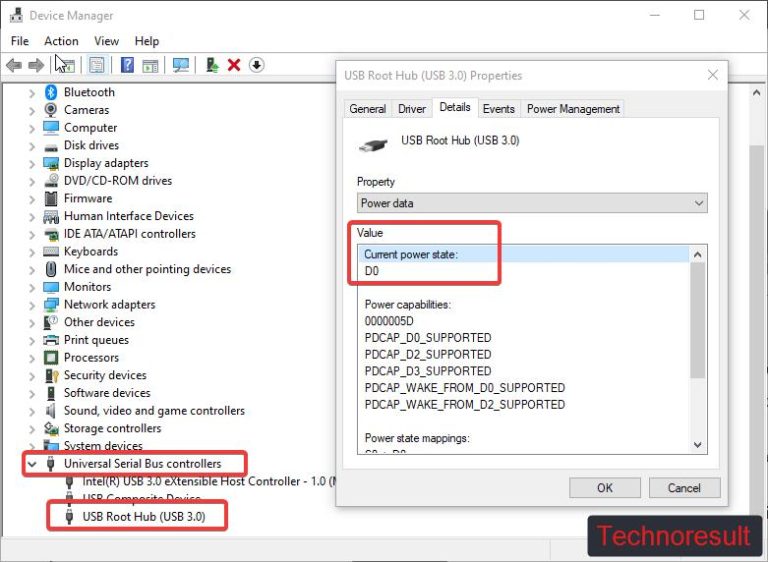Viewport: 768px width, 562px height.
Task: Select the Disk drives tree item
Action: coord(91,145)
